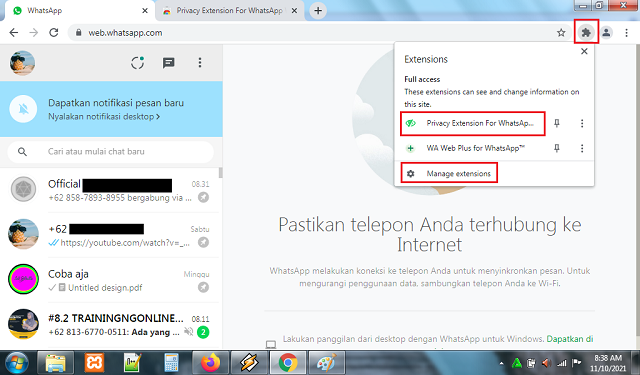The width and height of the screenshot is (640, 375).
Task: Open the WhatsApp sidebar three-dot menu
Action: pos(200,62)
